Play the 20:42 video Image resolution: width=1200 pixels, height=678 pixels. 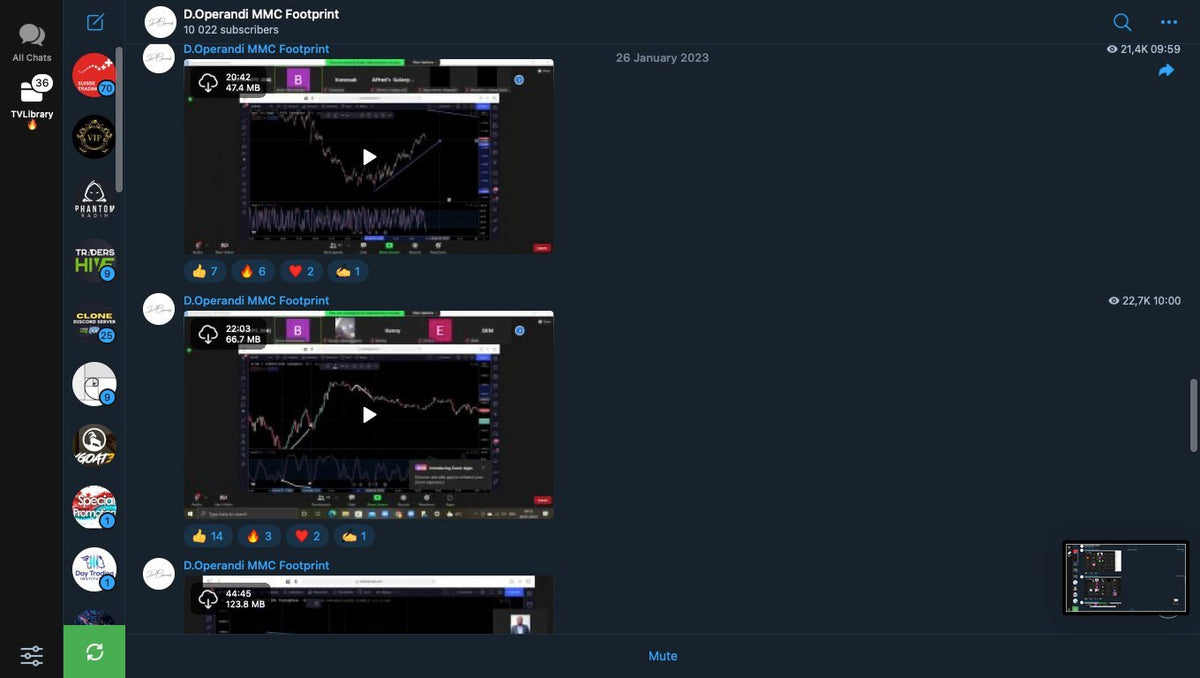pyautogui.click(x=369, y=157)
